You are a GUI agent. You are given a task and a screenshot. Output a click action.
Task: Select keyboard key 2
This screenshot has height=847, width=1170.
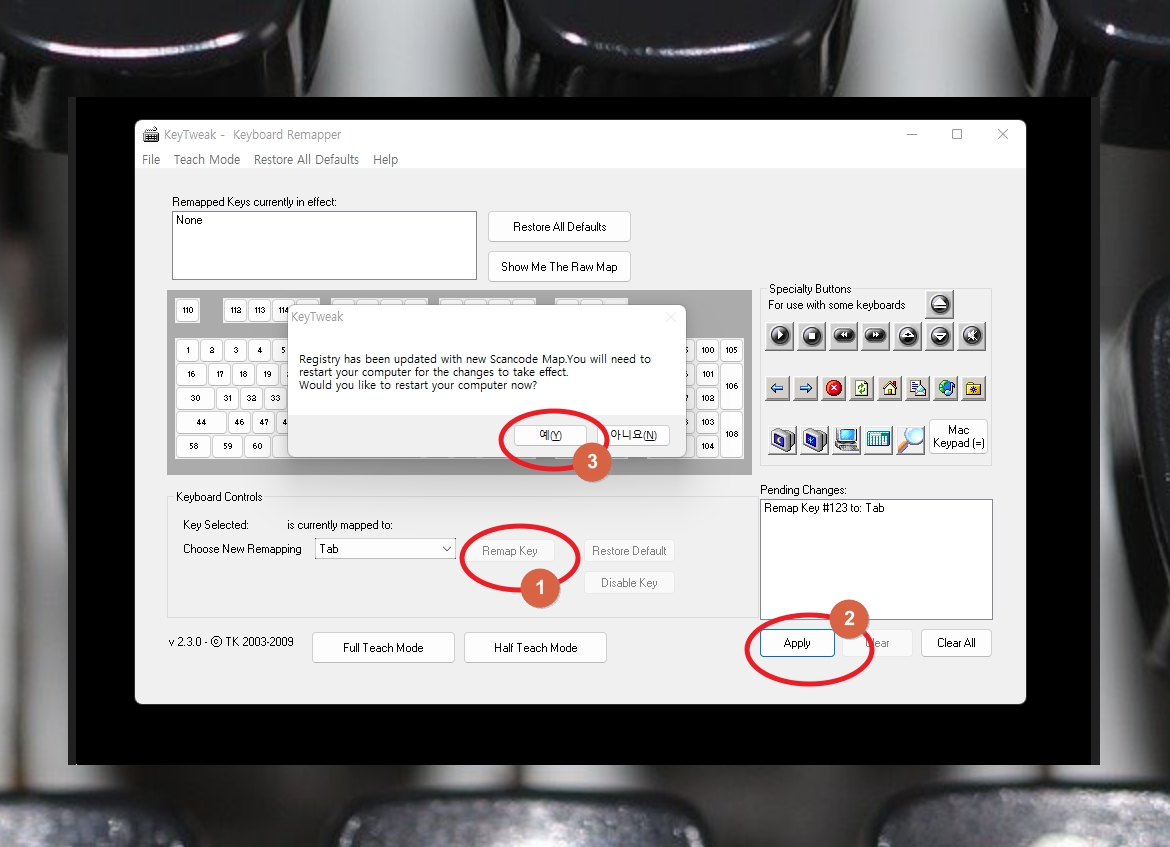point(212,350)
